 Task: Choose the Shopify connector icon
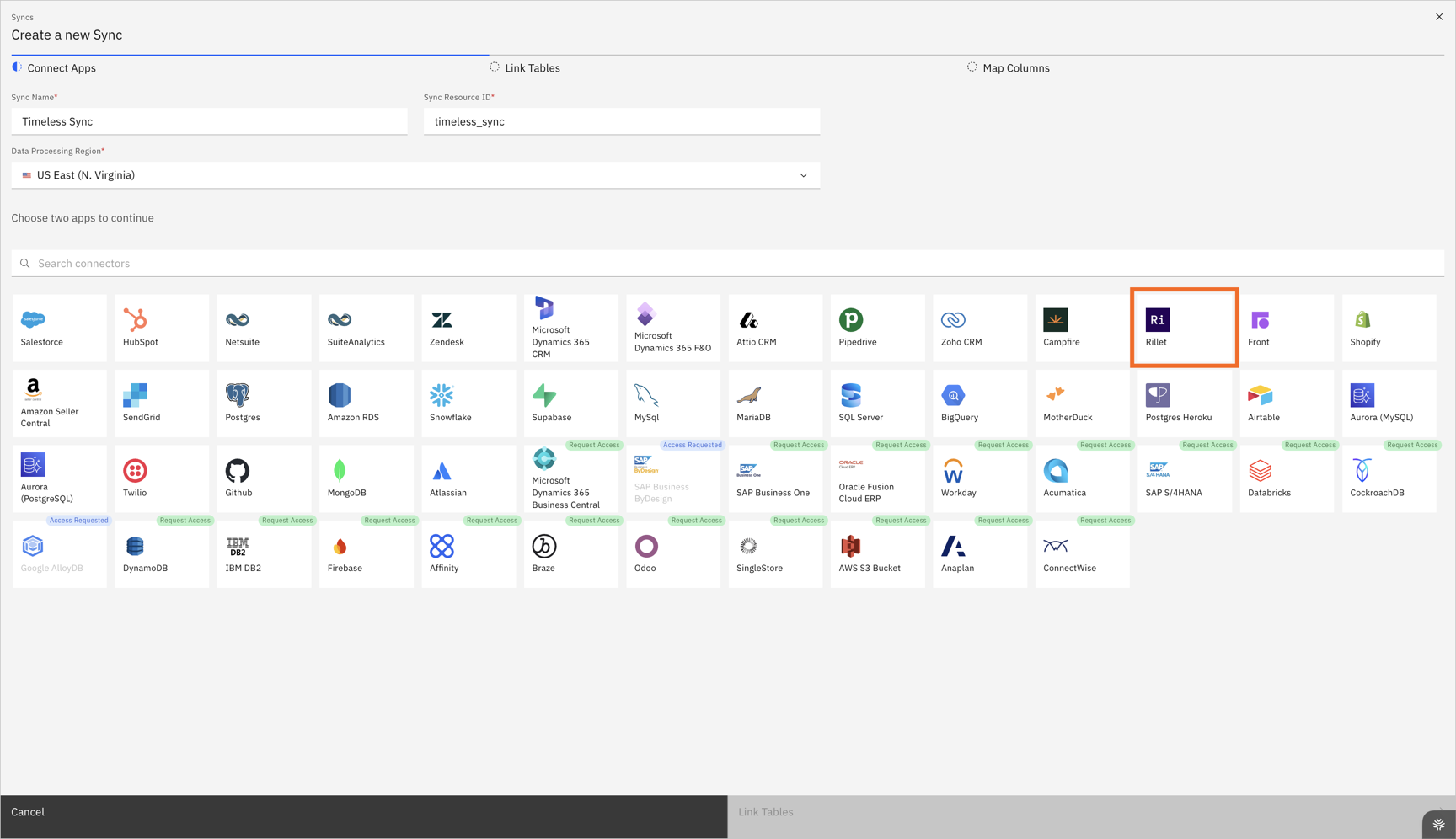[x=1362, y=320]
